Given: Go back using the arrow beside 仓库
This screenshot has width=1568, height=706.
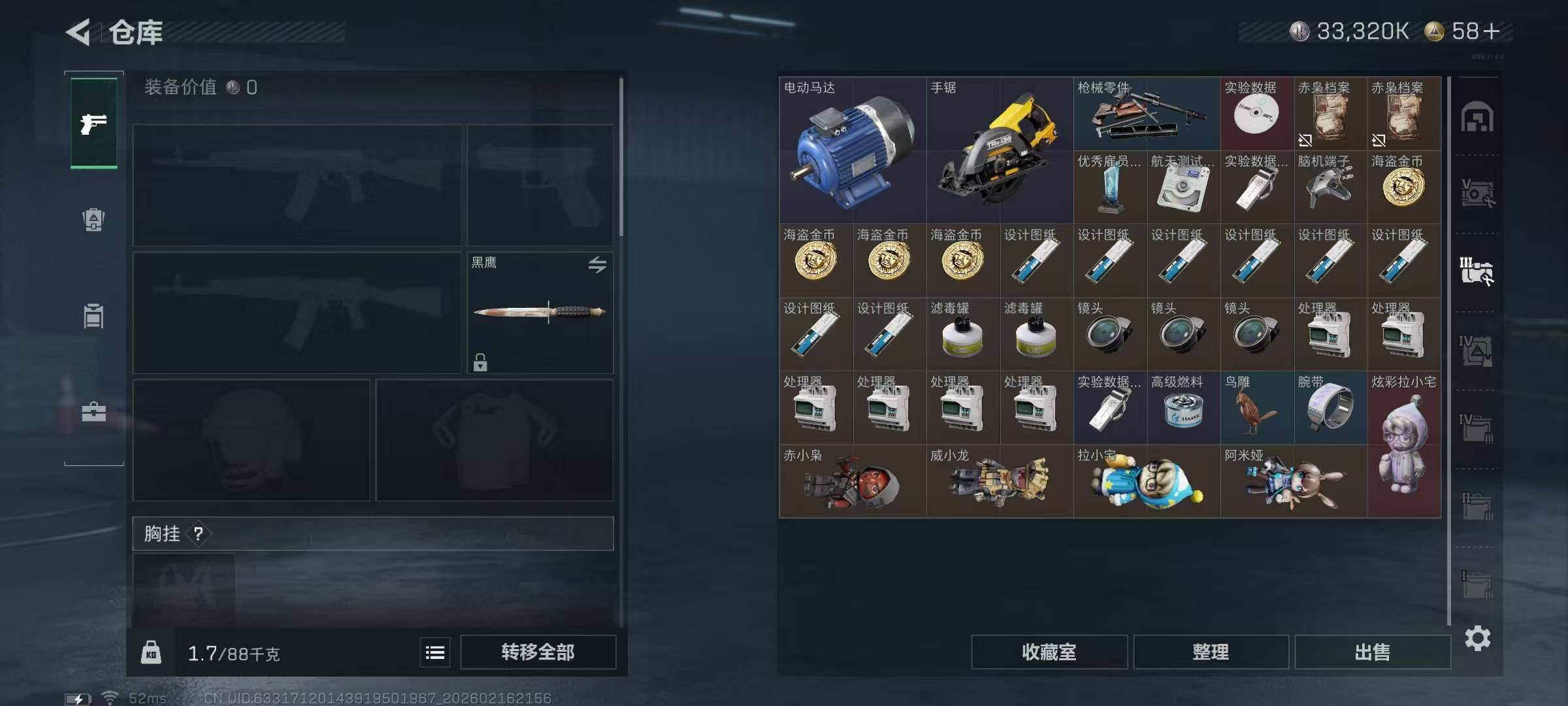Looking at the screenshot, I should pyautogui.click(x=78, y=32).
